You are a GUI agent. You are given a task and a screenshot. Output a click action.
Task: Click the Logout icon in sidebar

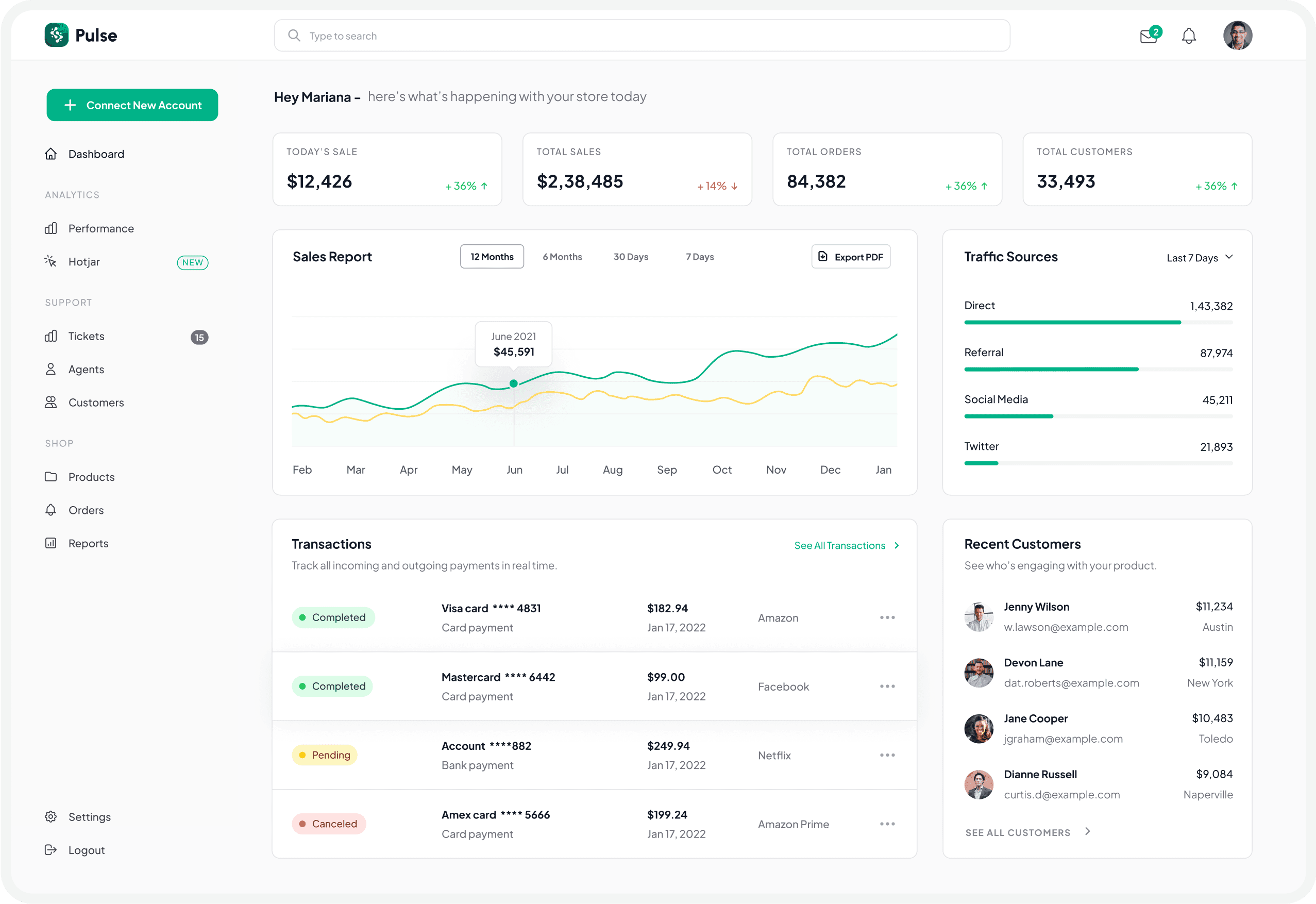[x=51, y=849]
